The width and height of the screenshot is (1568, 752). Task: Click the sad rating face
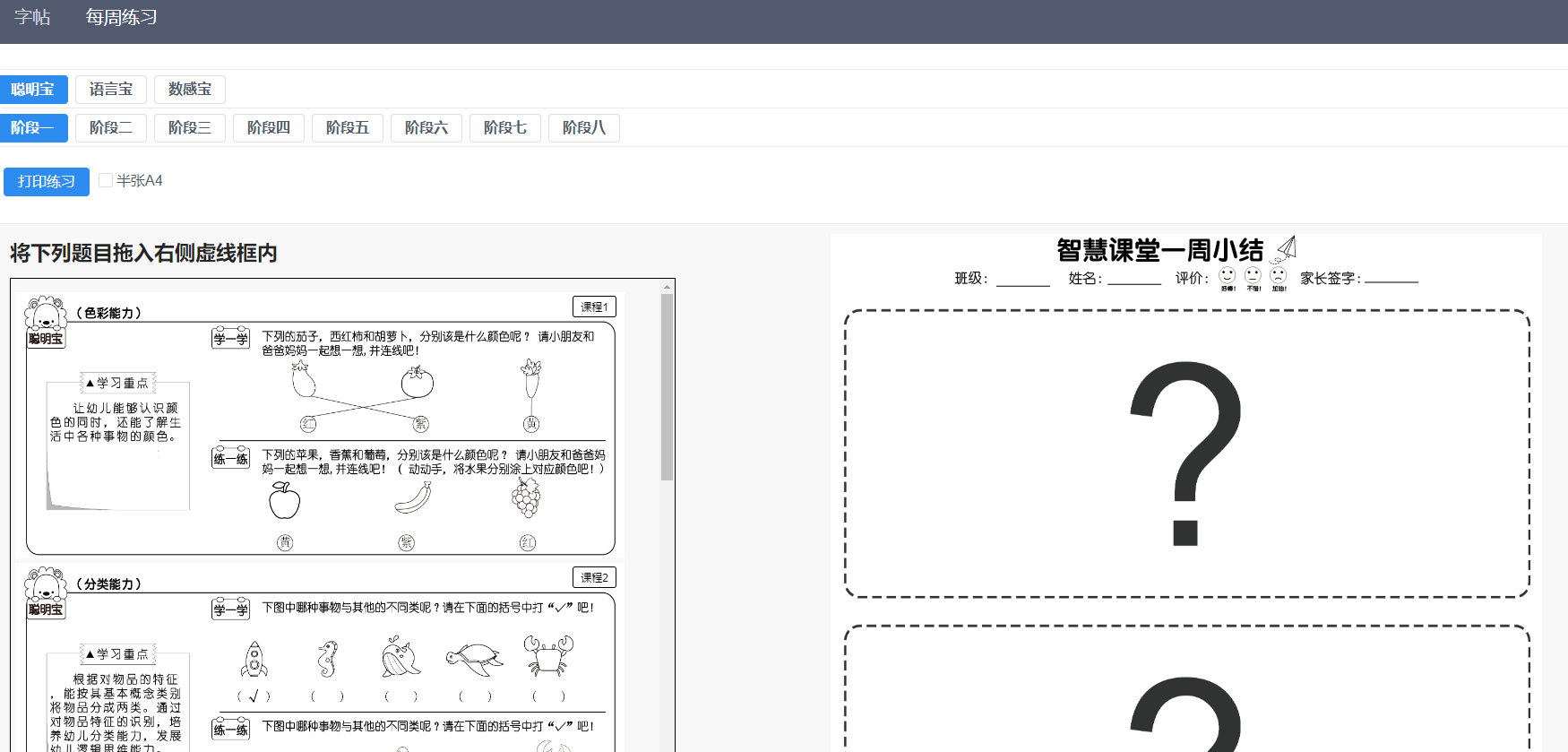1279,277
